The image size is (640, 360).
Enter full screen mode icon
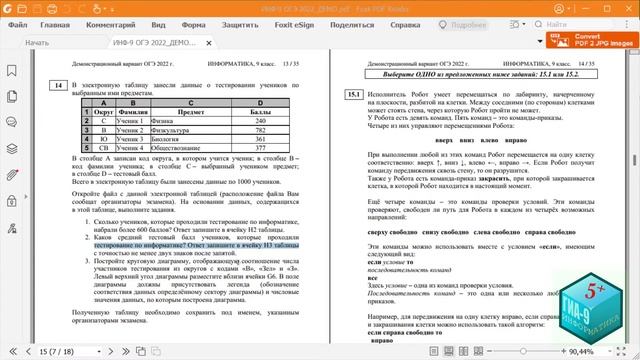click(621, 351)
